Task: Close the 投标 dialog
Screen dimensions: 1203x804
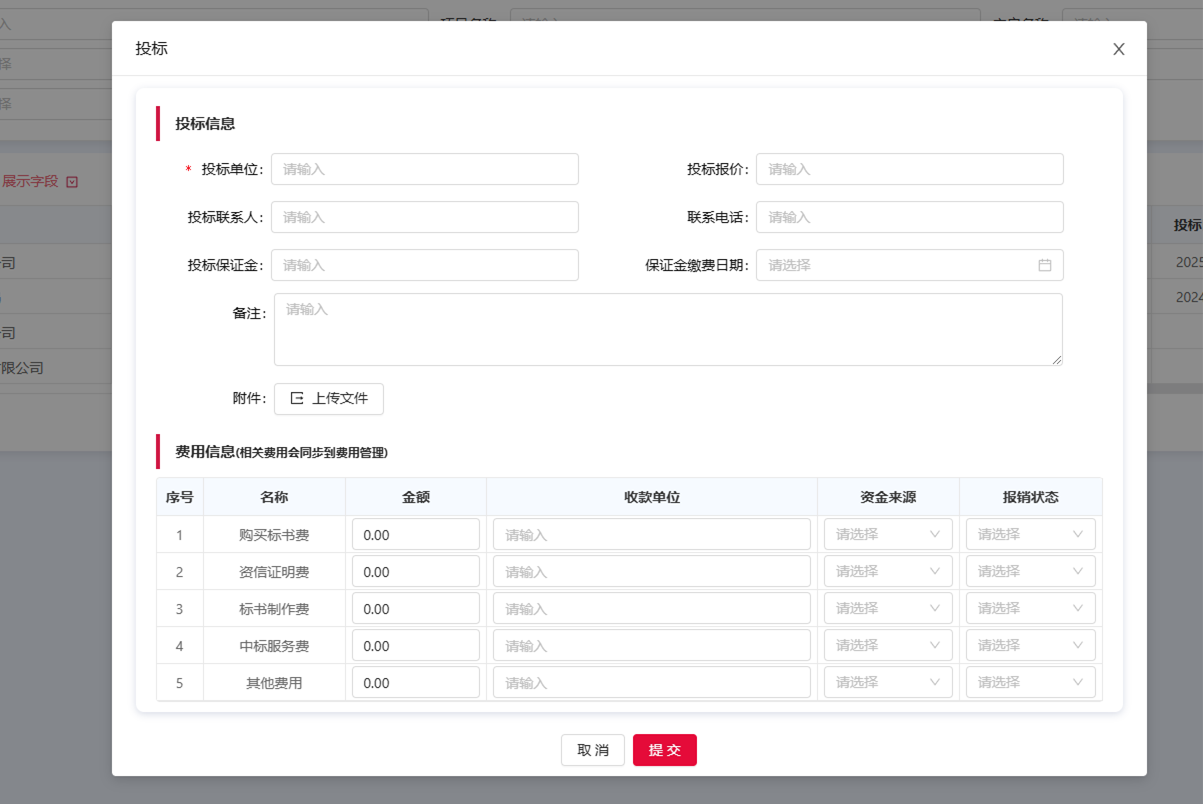Action: point(1118,48)
